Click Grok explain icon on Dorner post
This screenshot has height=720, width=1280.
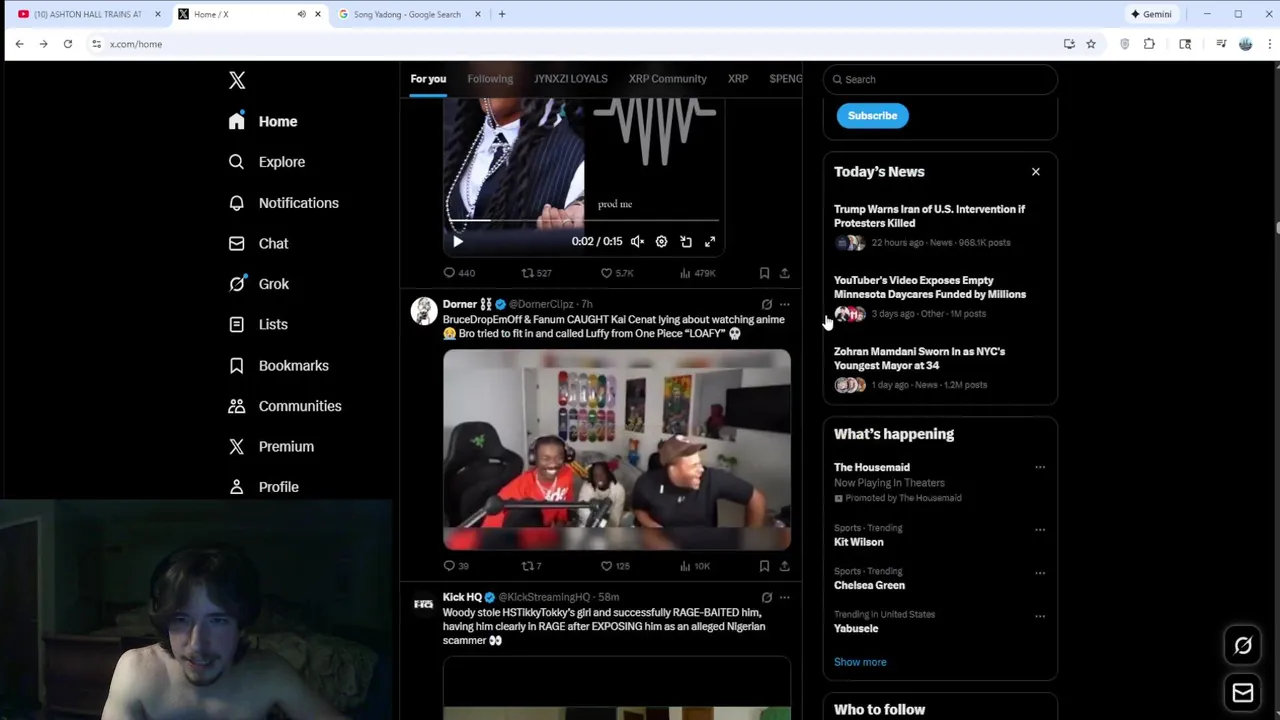coord(767,304)
